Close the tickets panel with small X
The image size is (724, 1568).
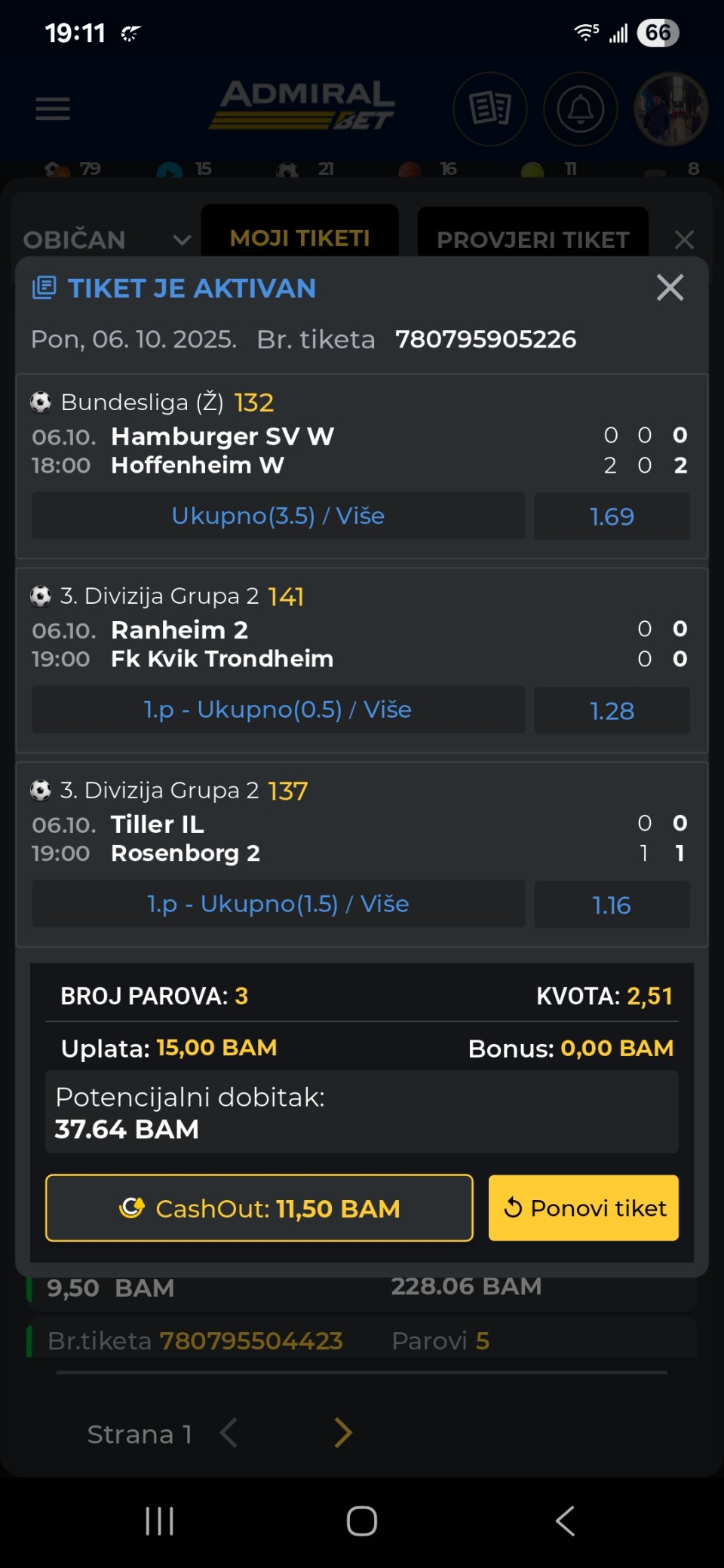pos(684,240)
